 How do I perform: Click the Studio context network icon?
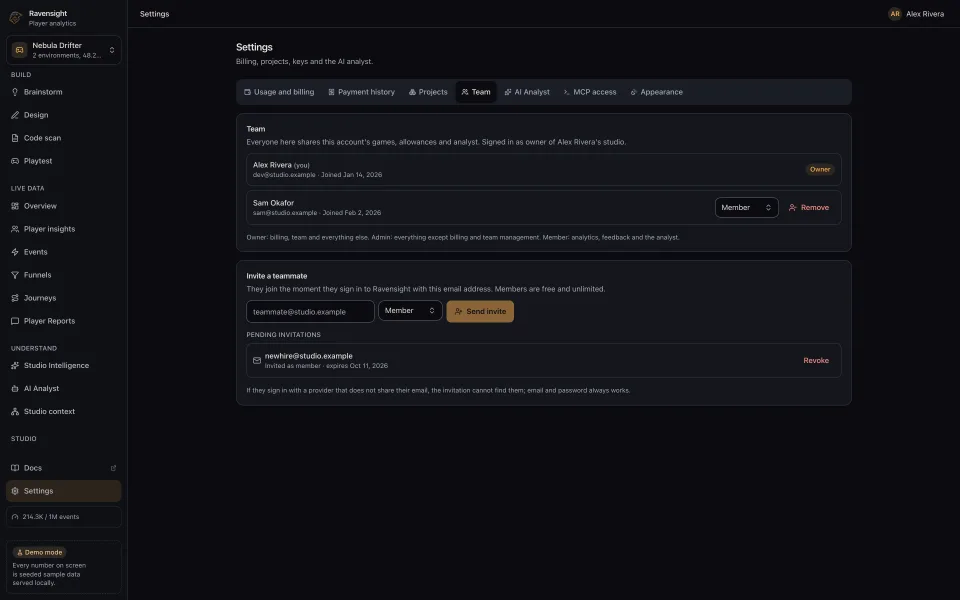pos(15,411)
